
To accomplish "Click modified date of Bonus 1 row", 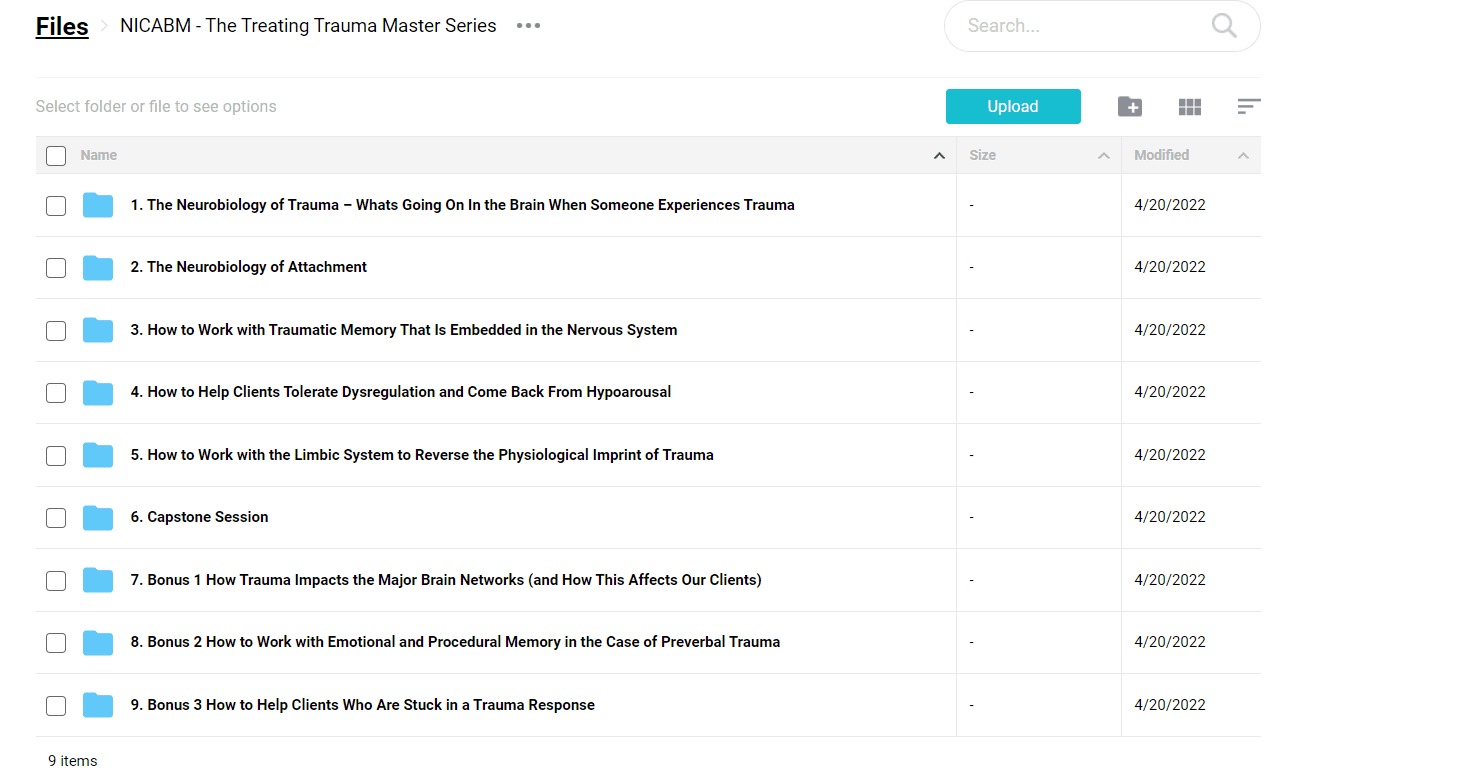I will tap(1170, 580).
